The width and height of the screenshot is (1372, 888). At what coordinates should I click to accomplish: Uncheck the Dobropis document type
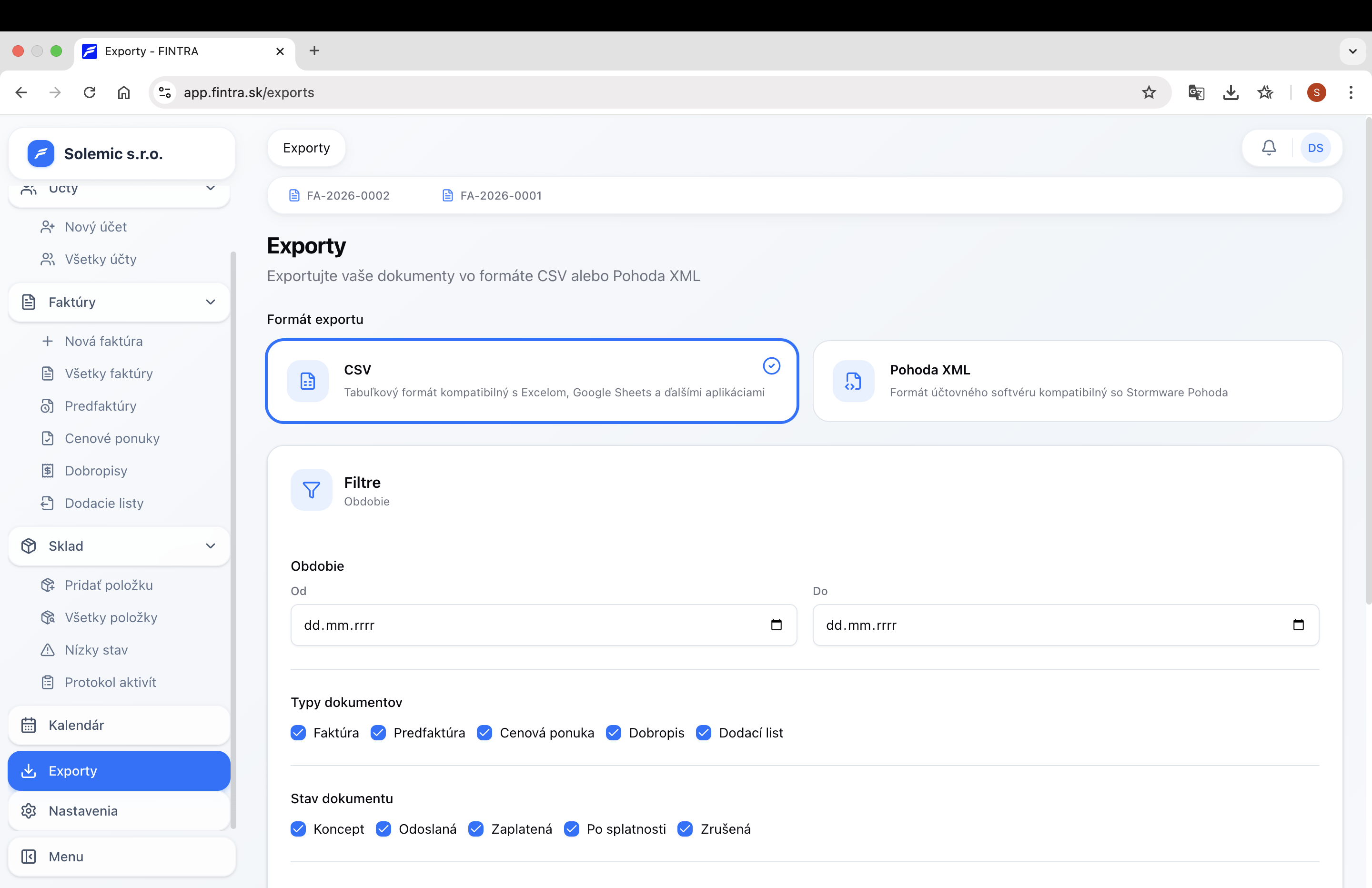click(614, 732)
